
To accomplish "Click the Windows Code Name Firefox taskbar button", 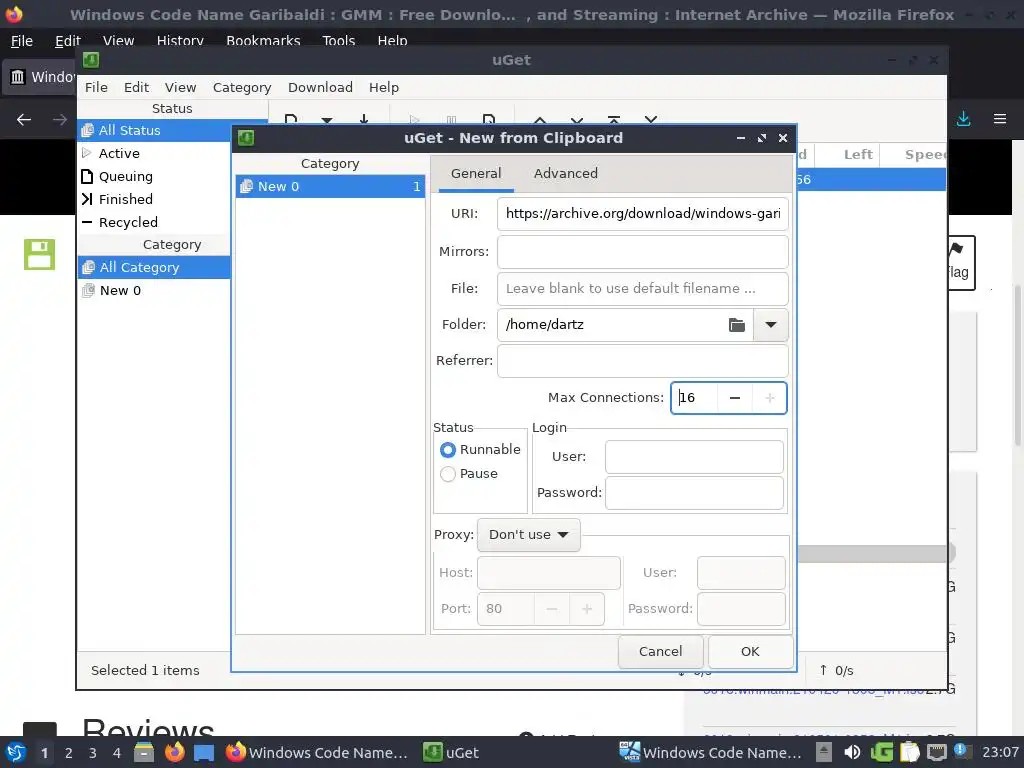I will 317,753.
